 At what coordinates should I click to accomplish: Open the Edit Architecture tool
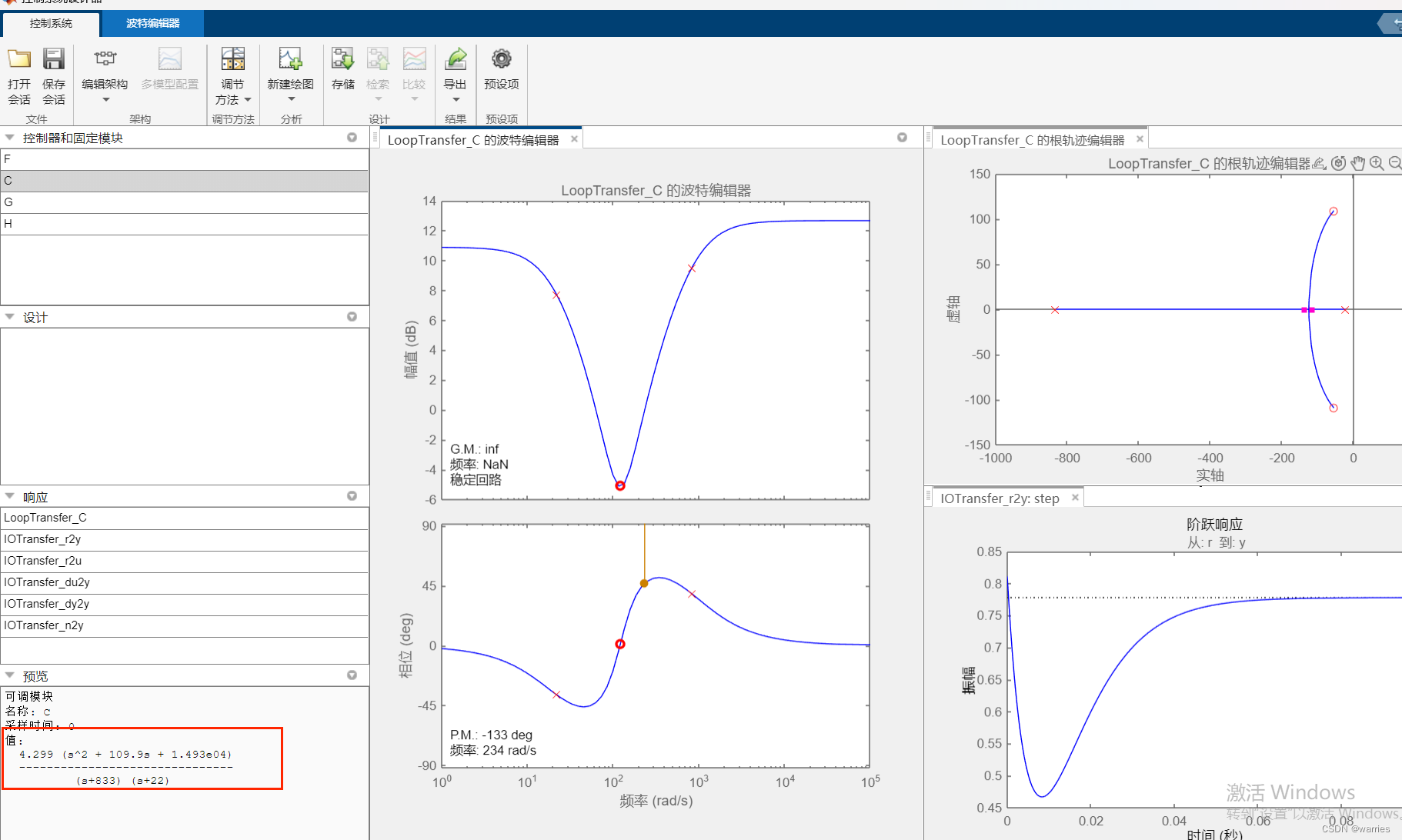105,59
